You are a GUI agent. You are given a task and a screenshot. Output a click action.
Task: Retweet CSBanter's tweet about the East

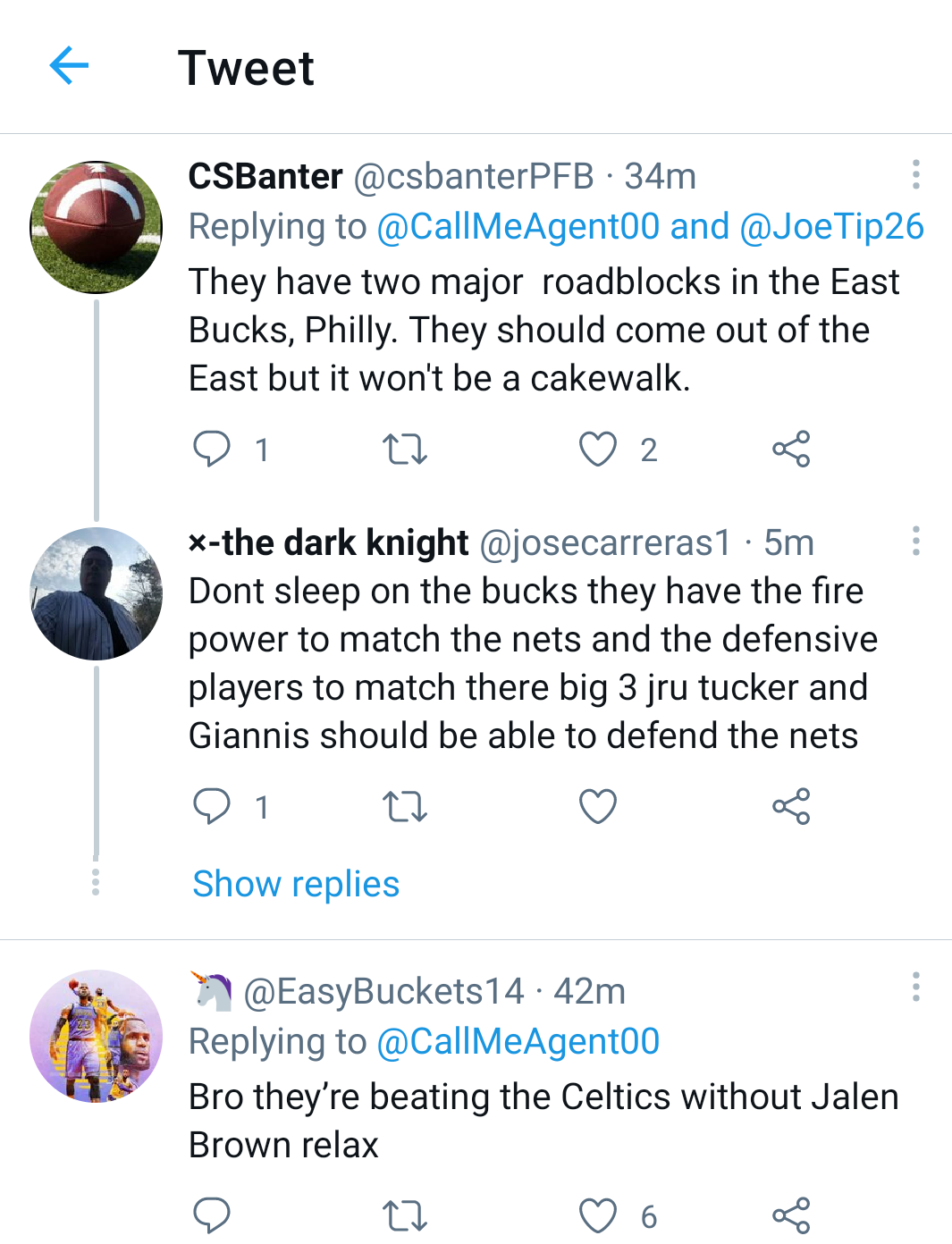point(405,449)
